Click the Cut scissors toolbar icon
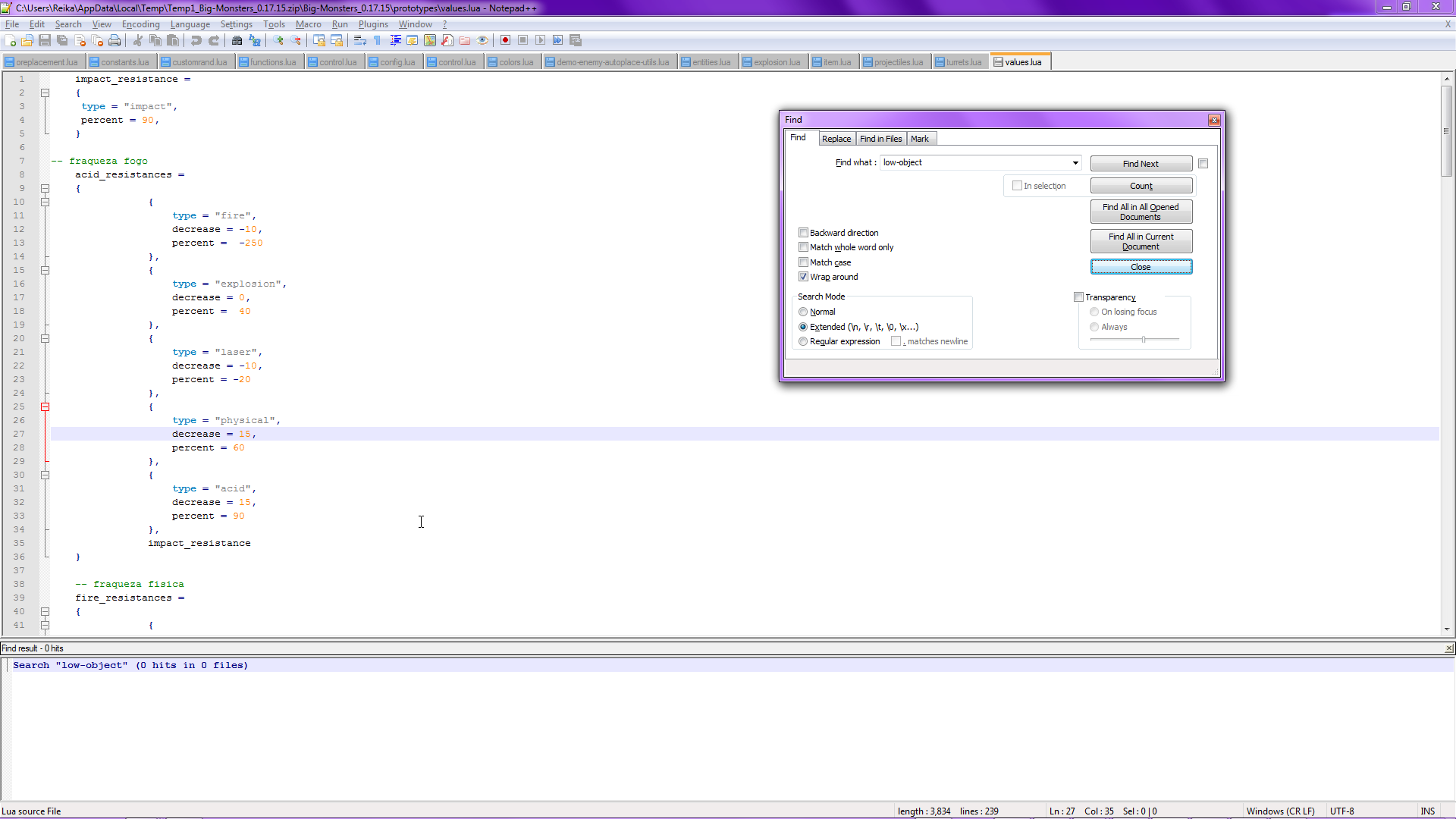 click(138, 40)
